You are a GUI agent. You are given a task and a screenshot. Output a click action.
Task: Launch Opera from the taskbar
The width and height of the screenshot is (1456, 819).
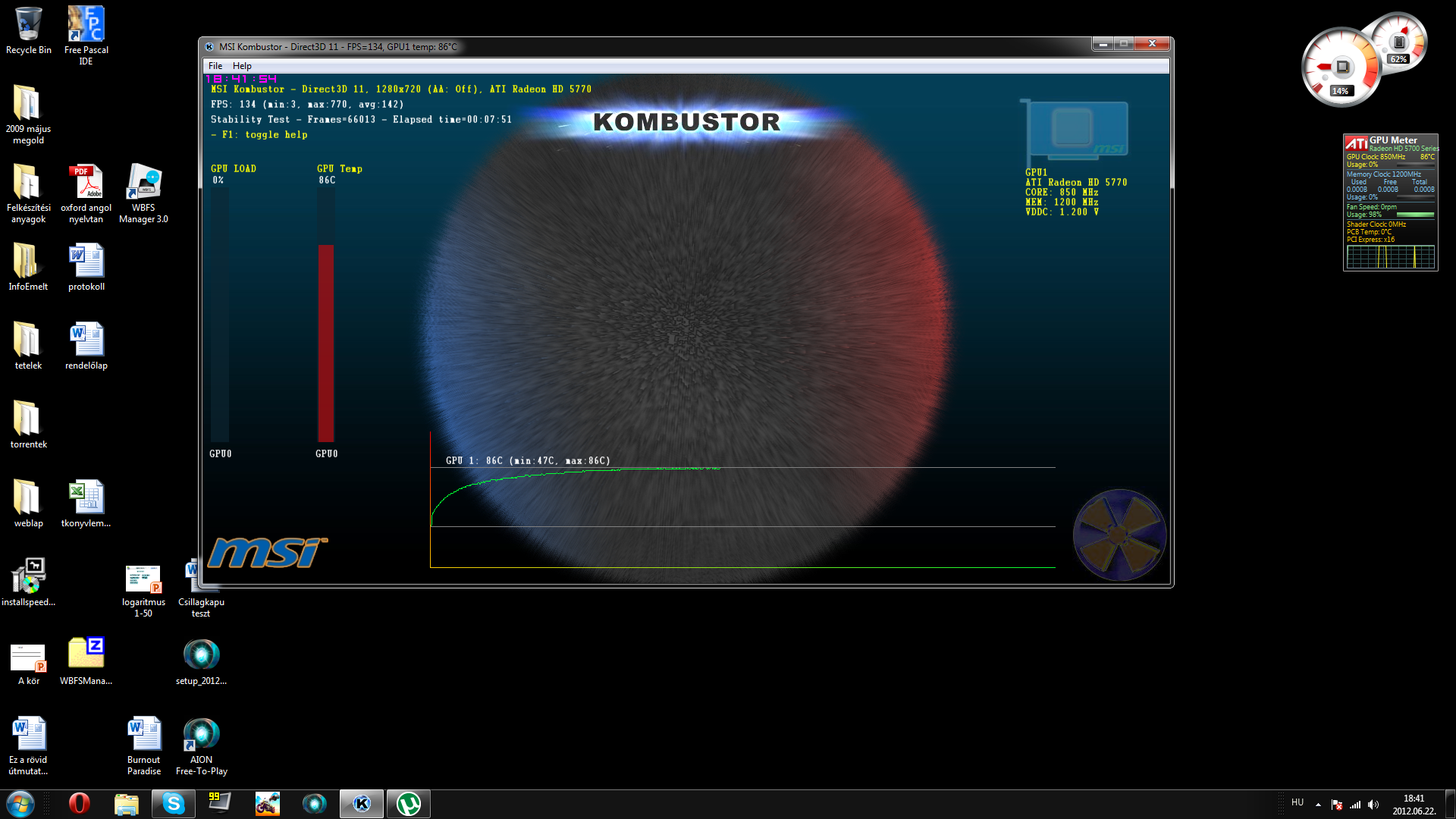click(x=79, y=804)
